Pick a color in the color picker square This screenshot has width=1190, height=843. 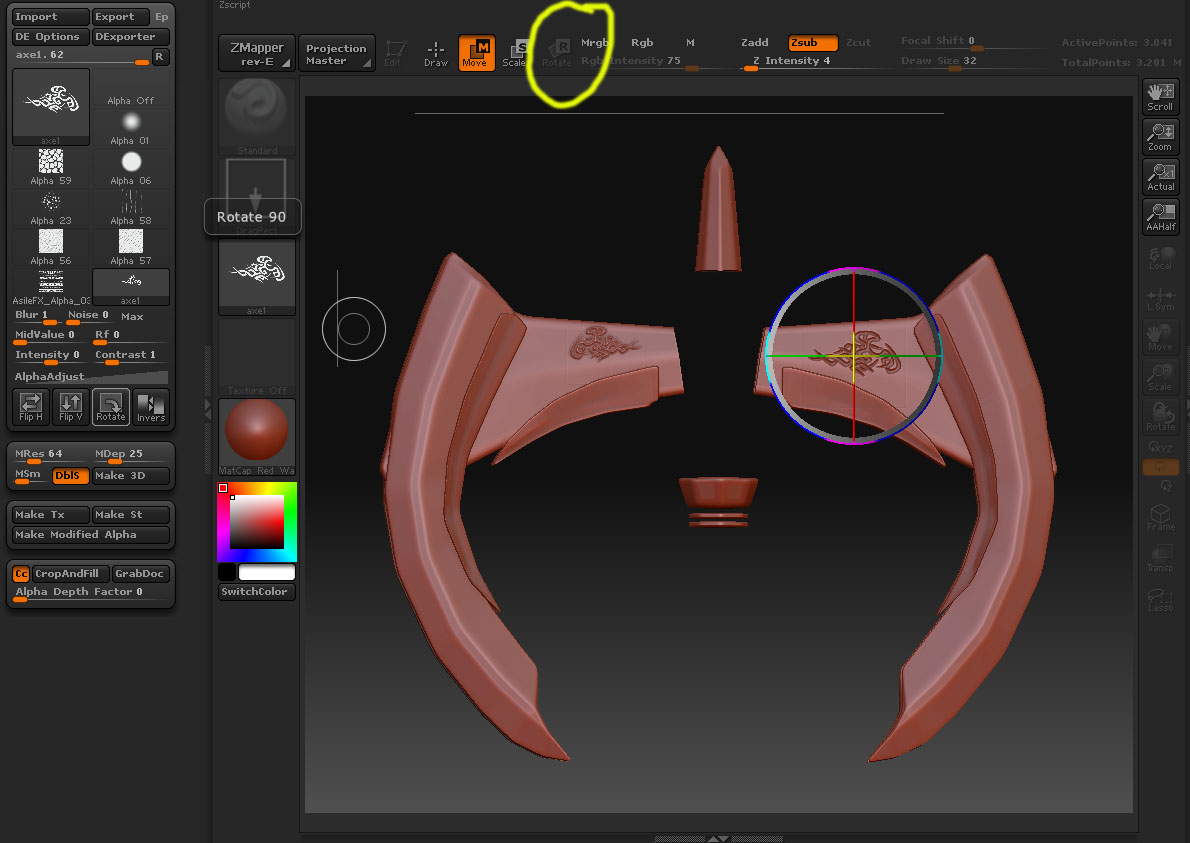click(x=257, y=522)
